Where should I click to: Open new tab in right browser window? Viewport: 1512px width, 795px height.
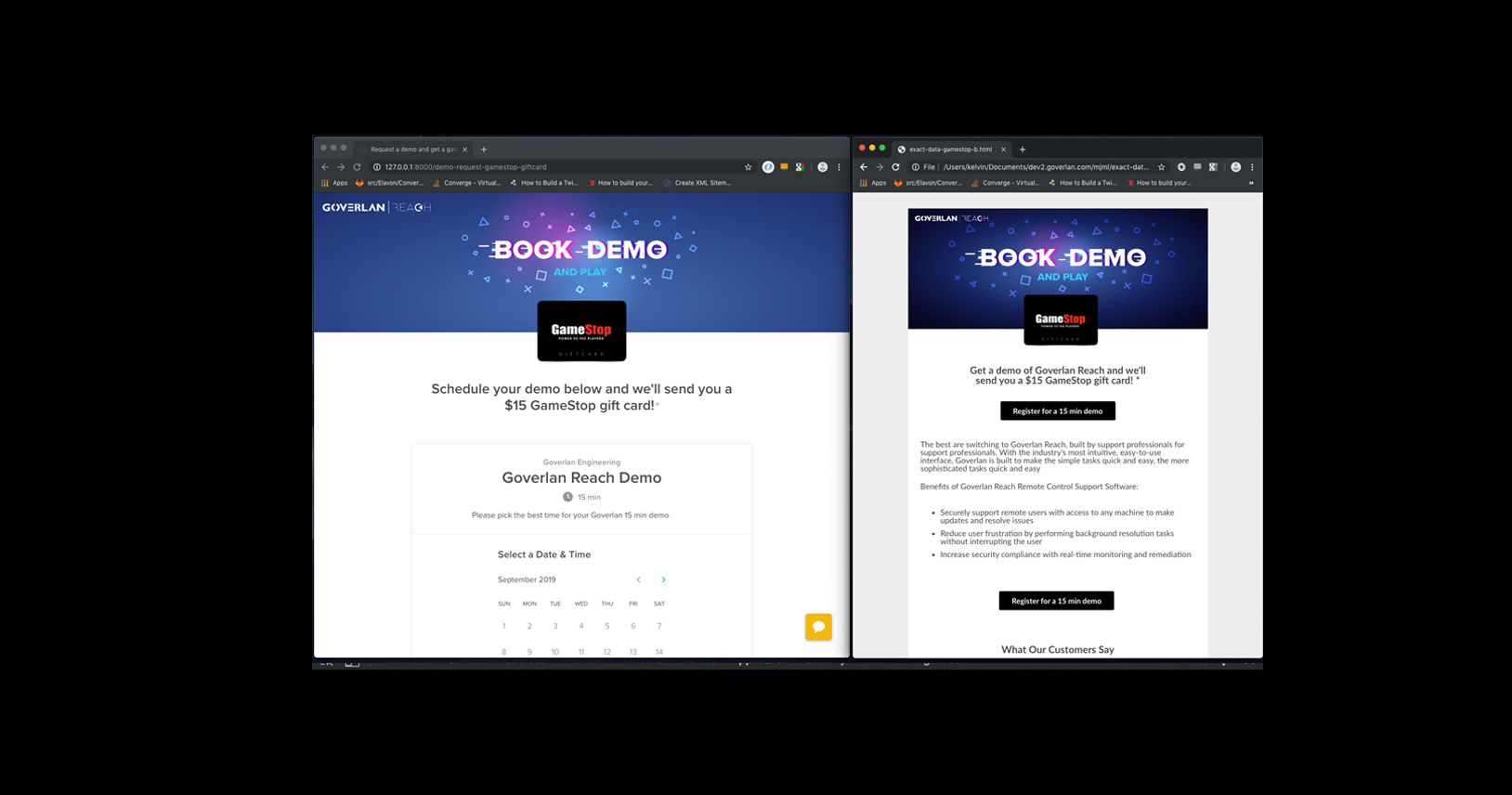[1023, 150]
